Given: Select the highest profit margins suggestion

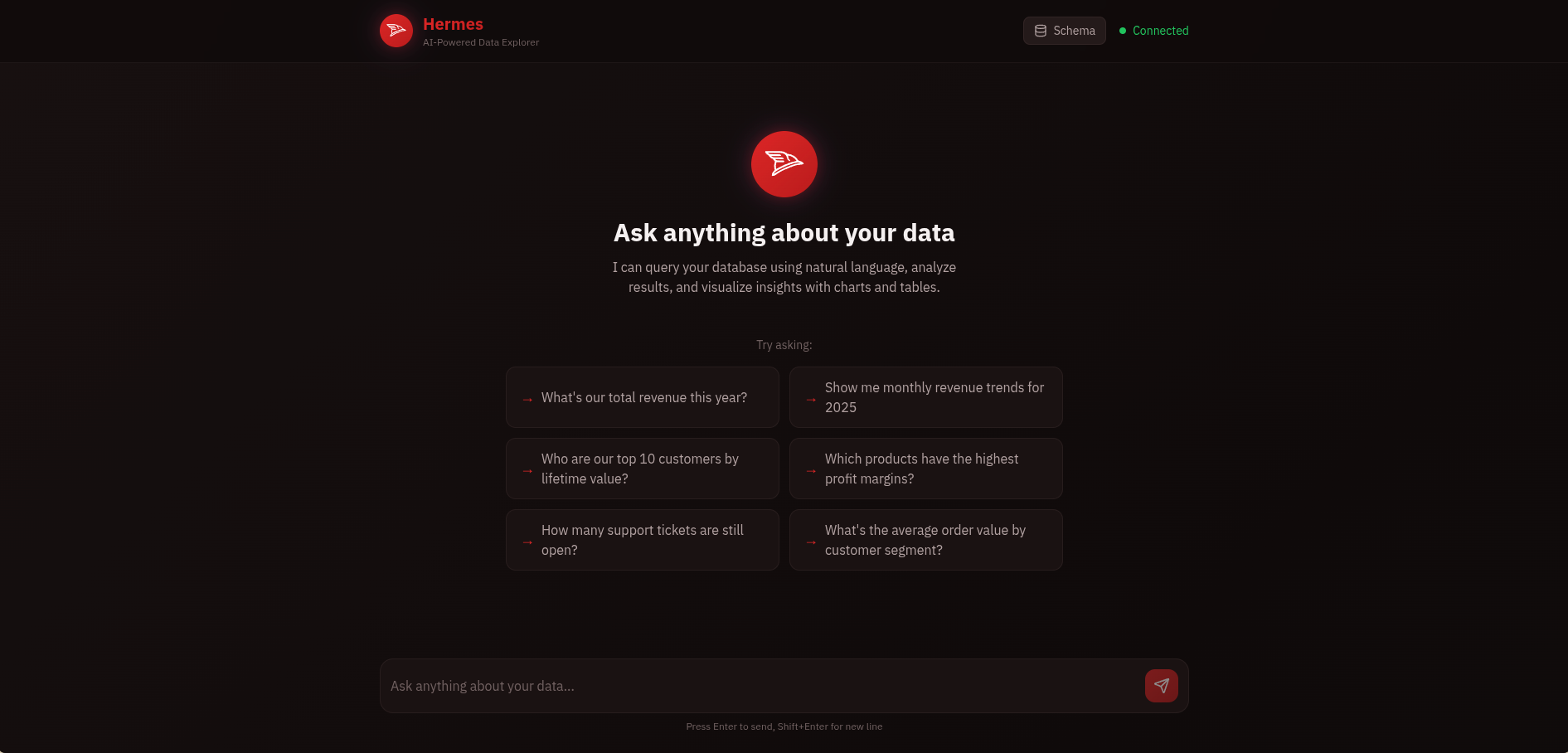Looking at the screenshot, I should tap(922, 469).
